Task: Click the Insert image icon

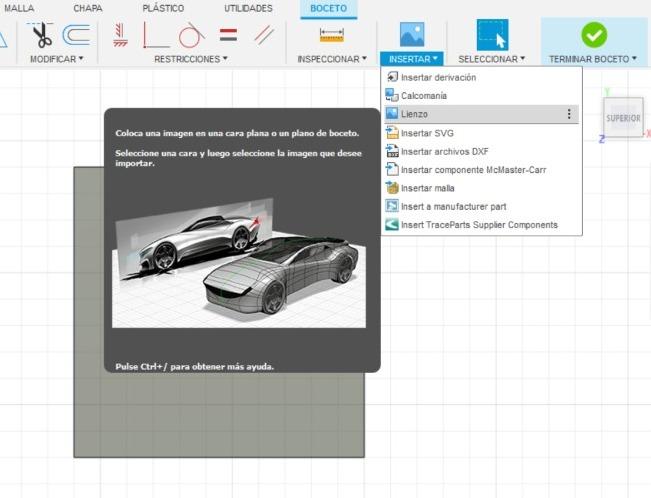Action: pos(412,35)
